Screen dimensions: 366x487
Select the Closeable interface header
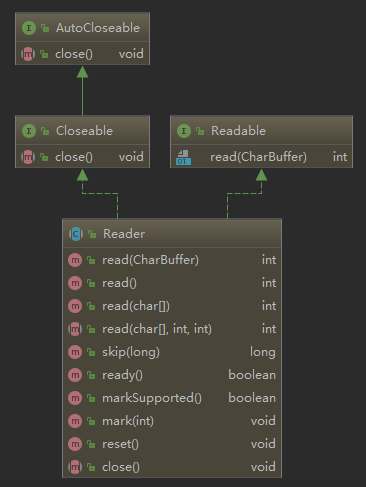click(82, 131)
